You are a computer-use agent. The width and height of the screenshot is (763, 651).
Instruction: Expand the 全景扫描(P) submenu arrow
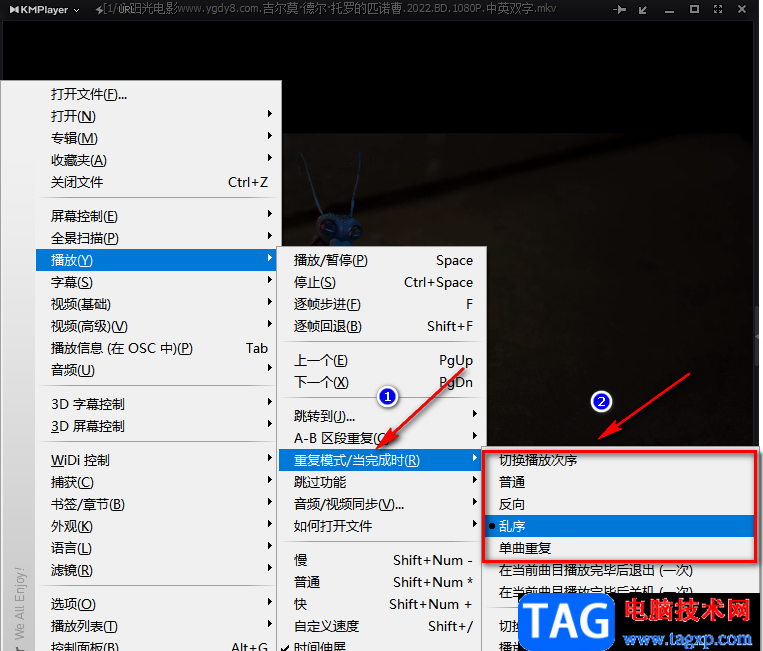(x=270, y=235)
